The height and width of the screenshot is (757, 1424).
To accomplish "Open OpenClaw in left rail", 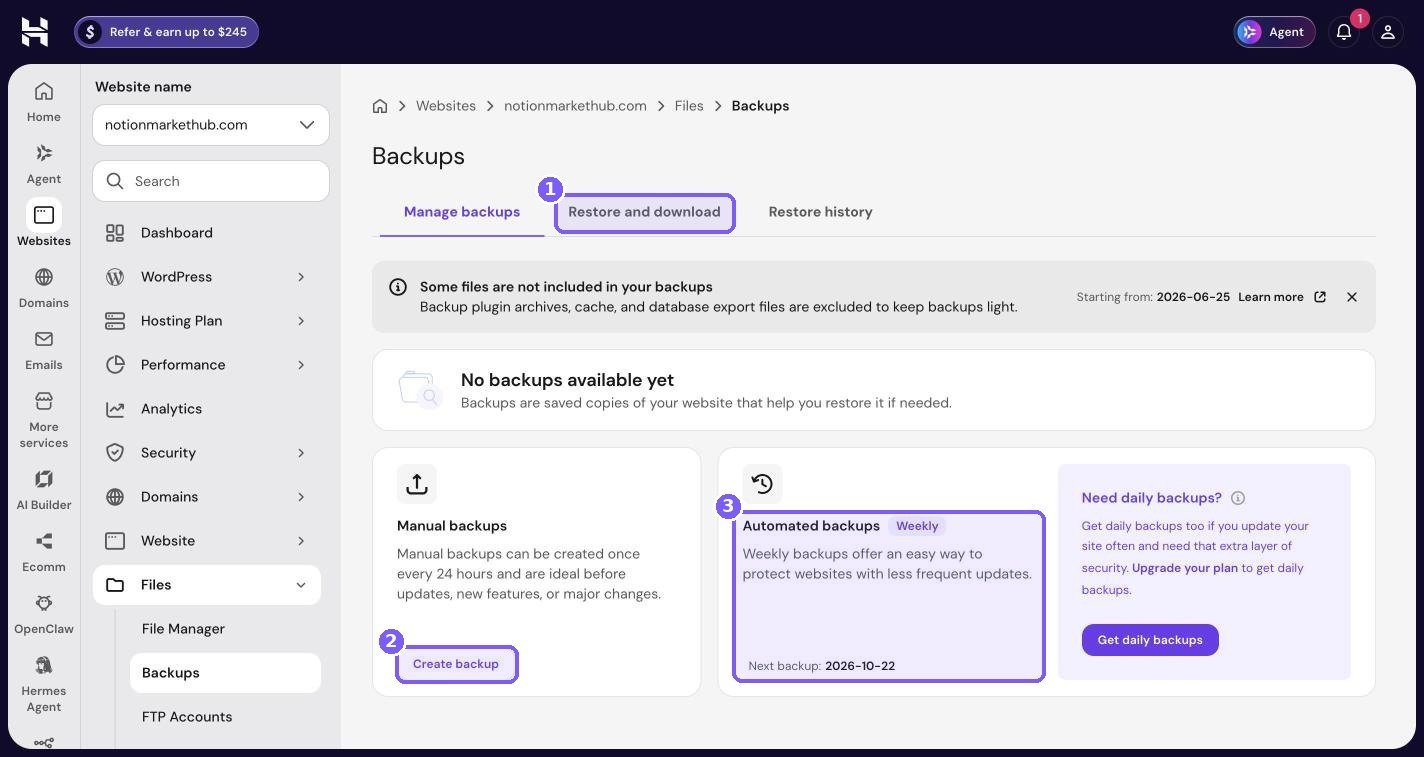I will 44,614.
